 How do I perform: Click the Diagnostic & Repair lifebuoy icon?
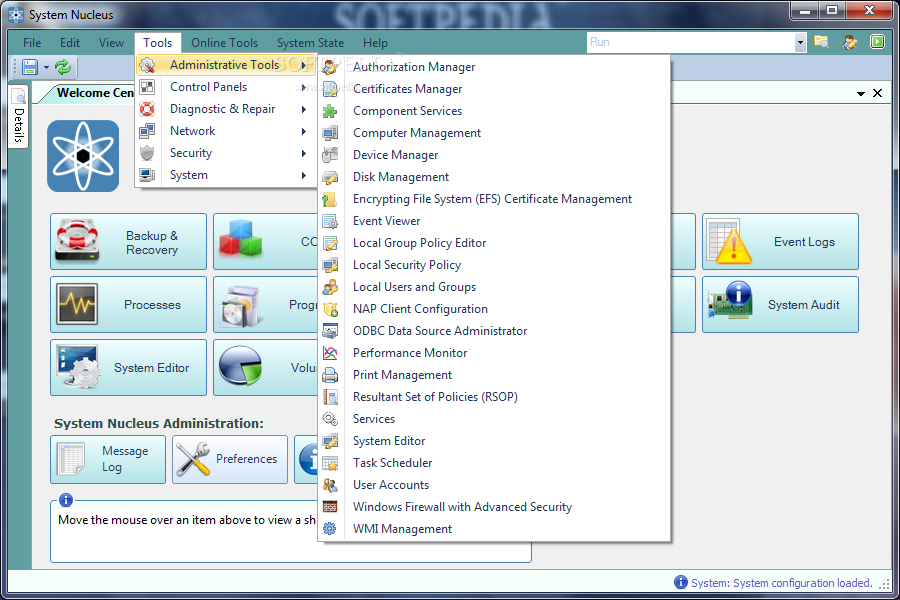coord(147,109)
